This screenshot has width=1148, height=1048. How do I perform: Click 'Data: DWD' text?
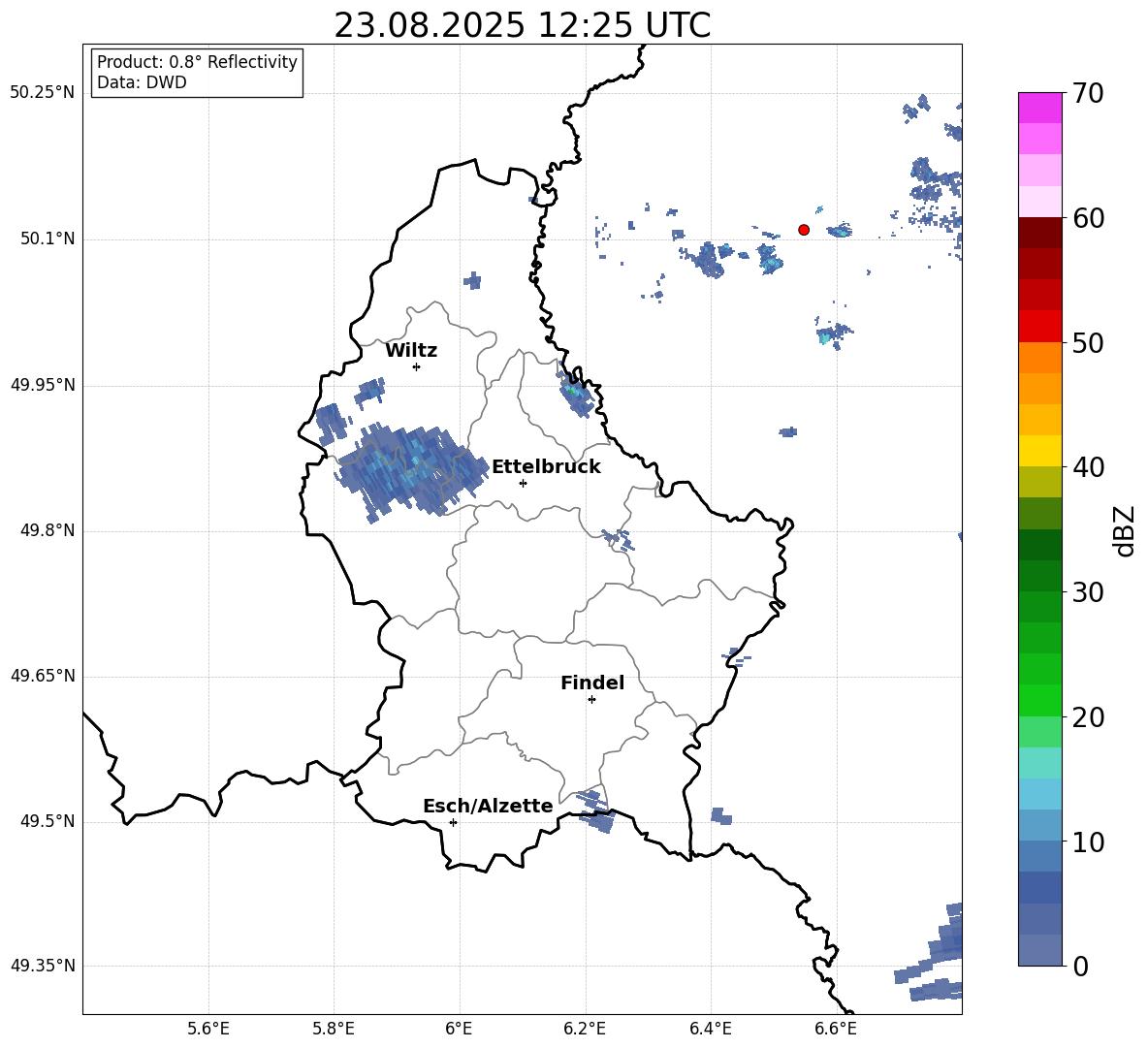pos(142,82)
